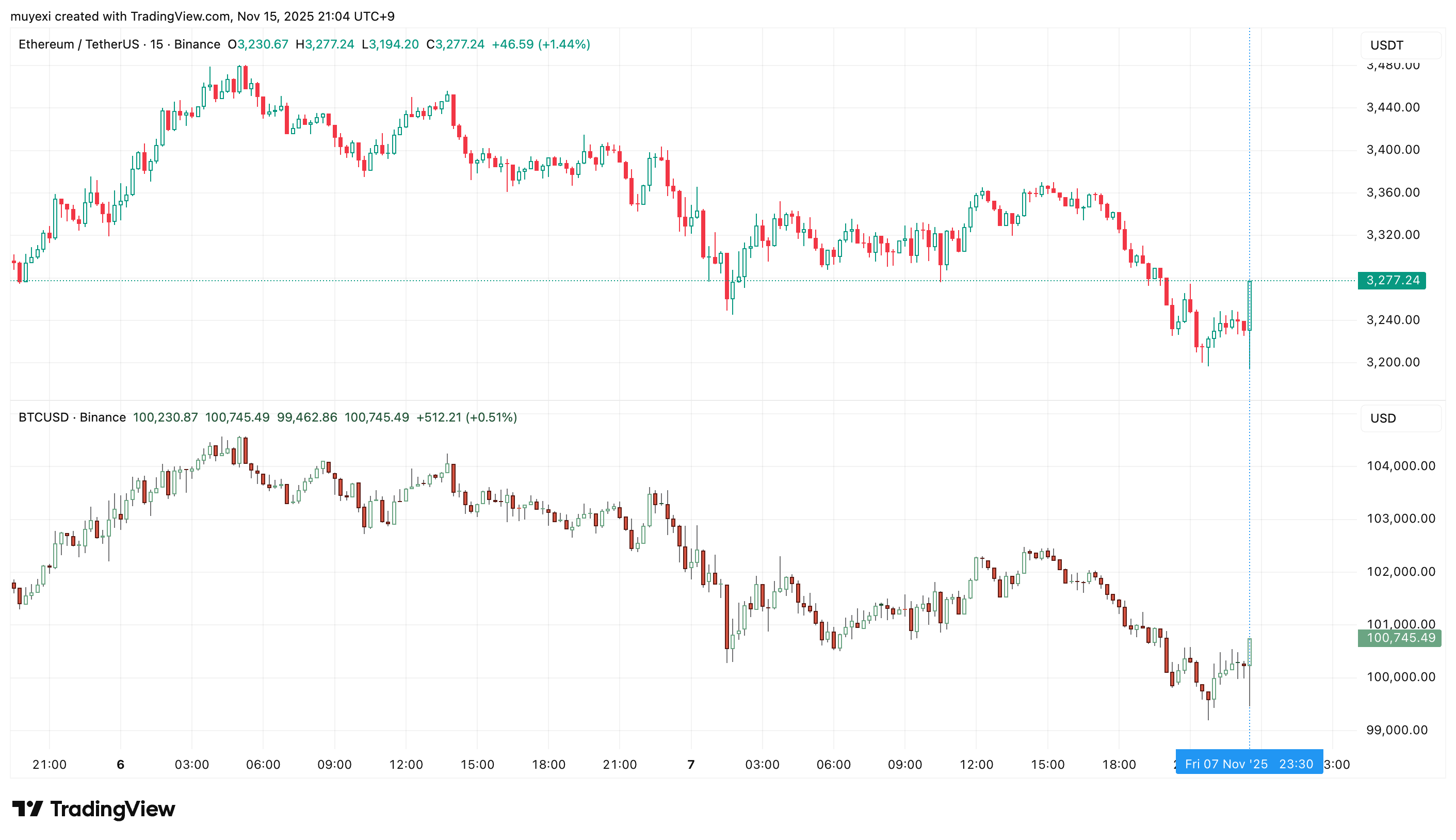Image resolution: width=1456 pixels, height=840 pixels.
Task: Select the 100,745.49 price tag
Action: click(x=1399, y=638)
